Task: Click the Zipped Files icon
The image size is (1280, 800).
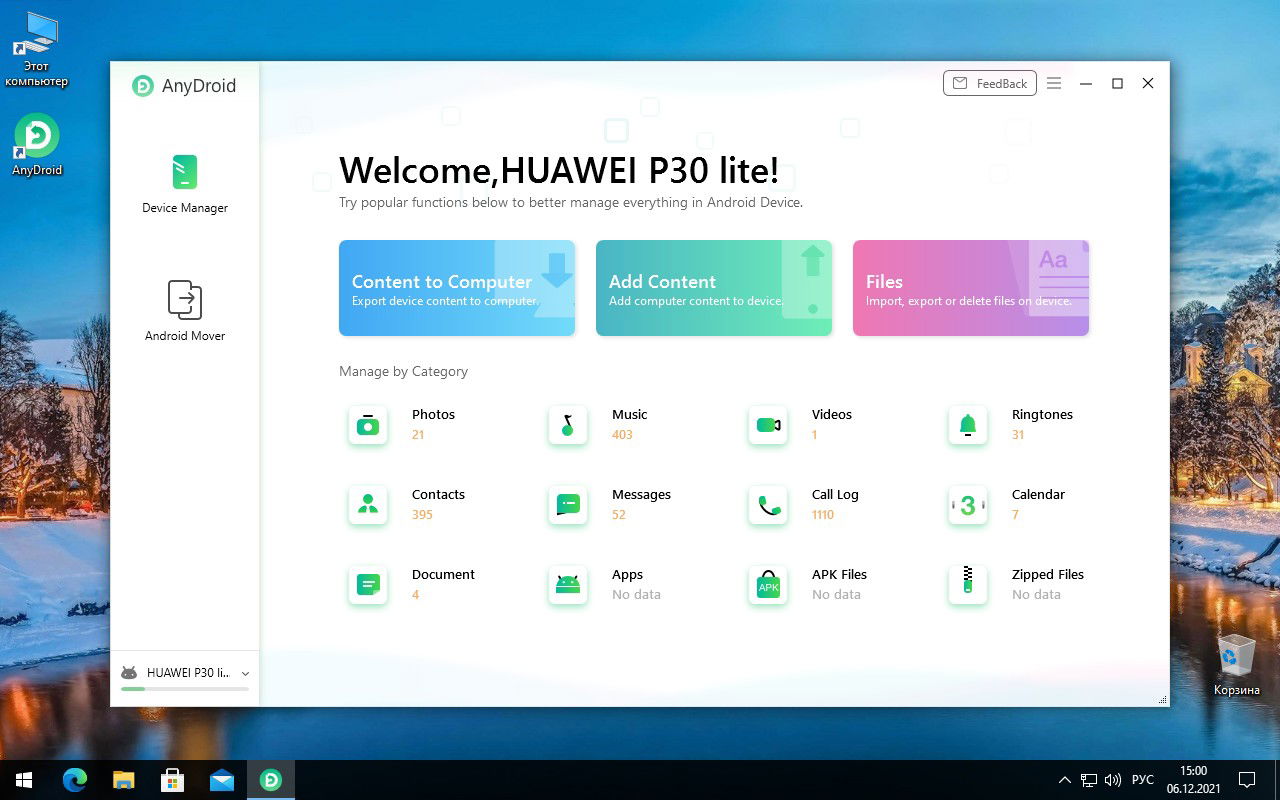Action: click(x=968, y=585)
